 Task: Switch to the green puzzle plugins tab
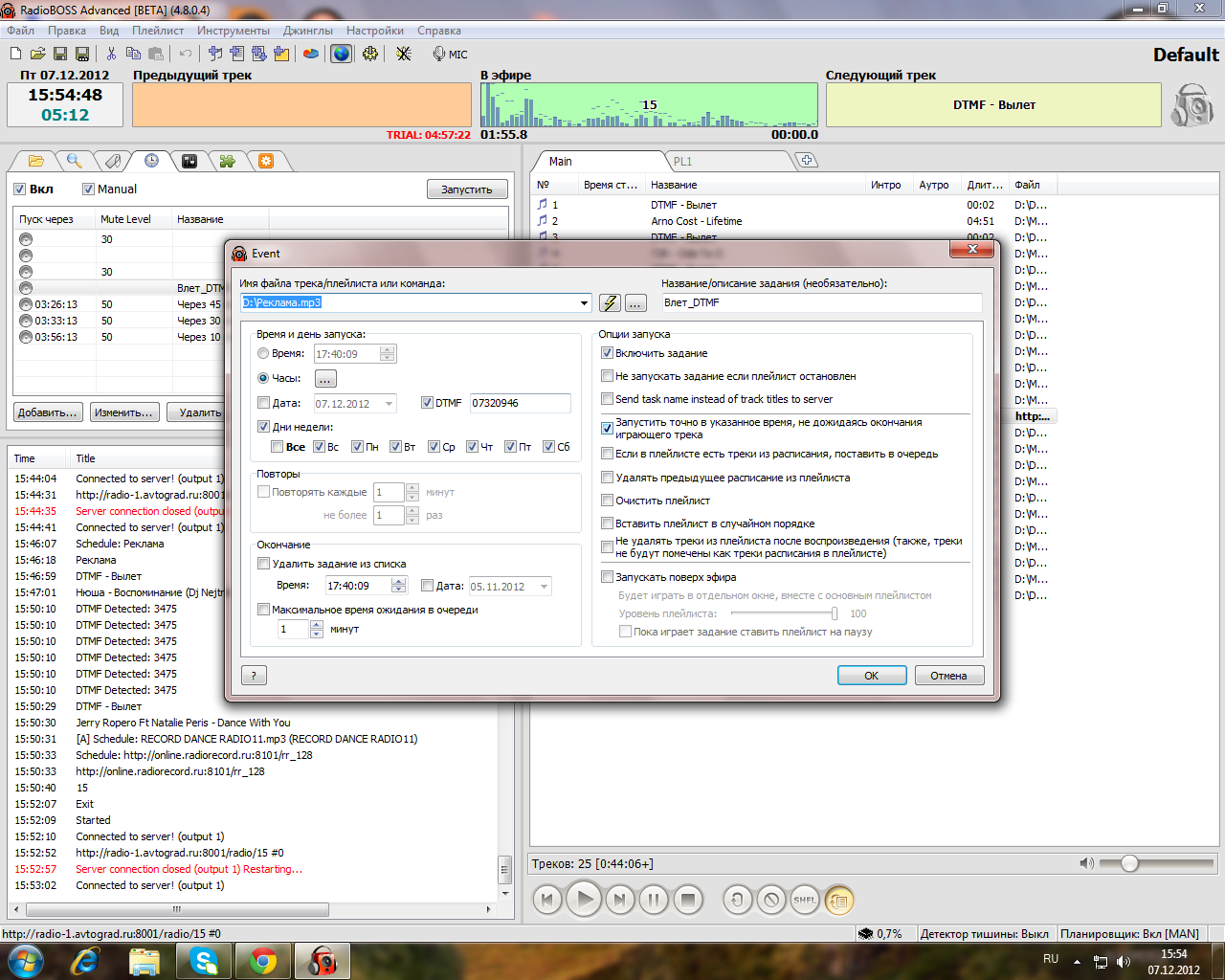point(228,161)
